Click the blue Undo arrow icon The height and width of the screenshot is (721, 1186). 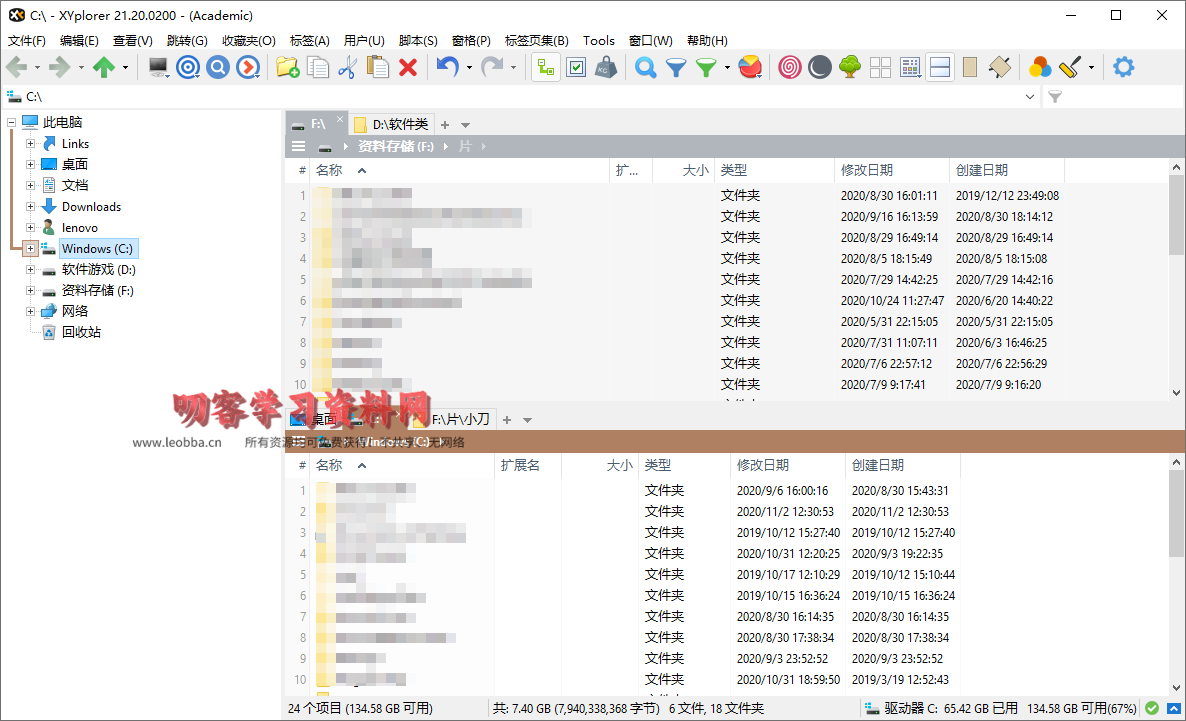point(447,67)
